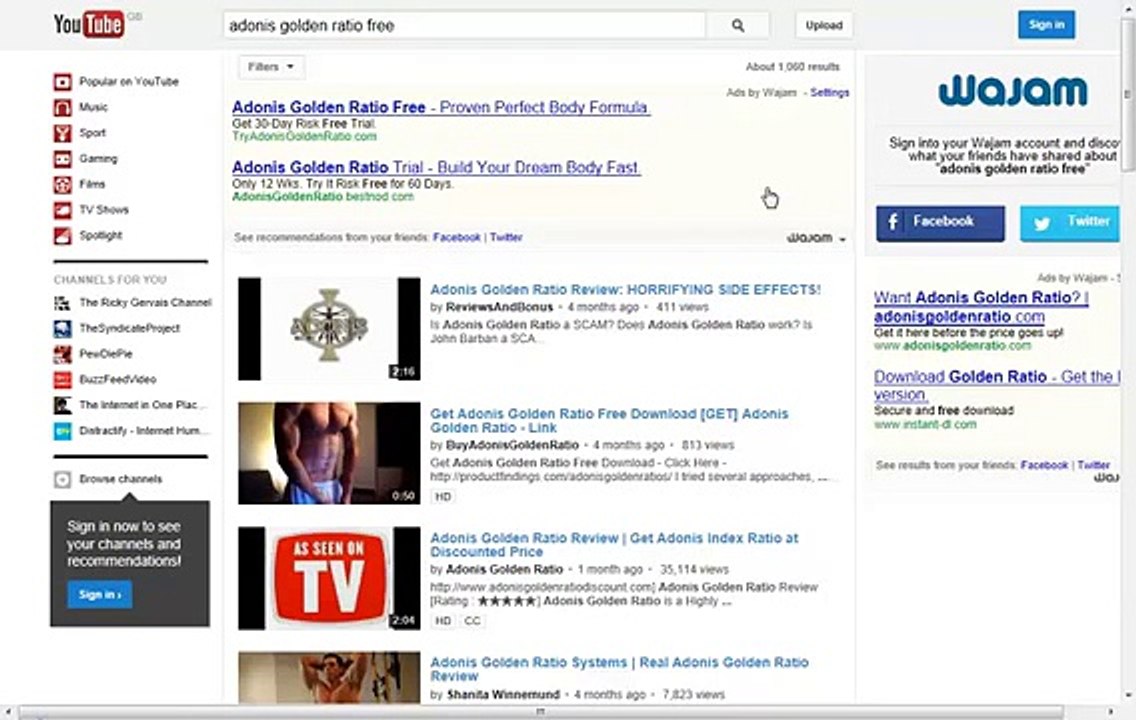Open the Gaming category
The width and height of the screenshot is (1136, 720).
pos(98,159)
